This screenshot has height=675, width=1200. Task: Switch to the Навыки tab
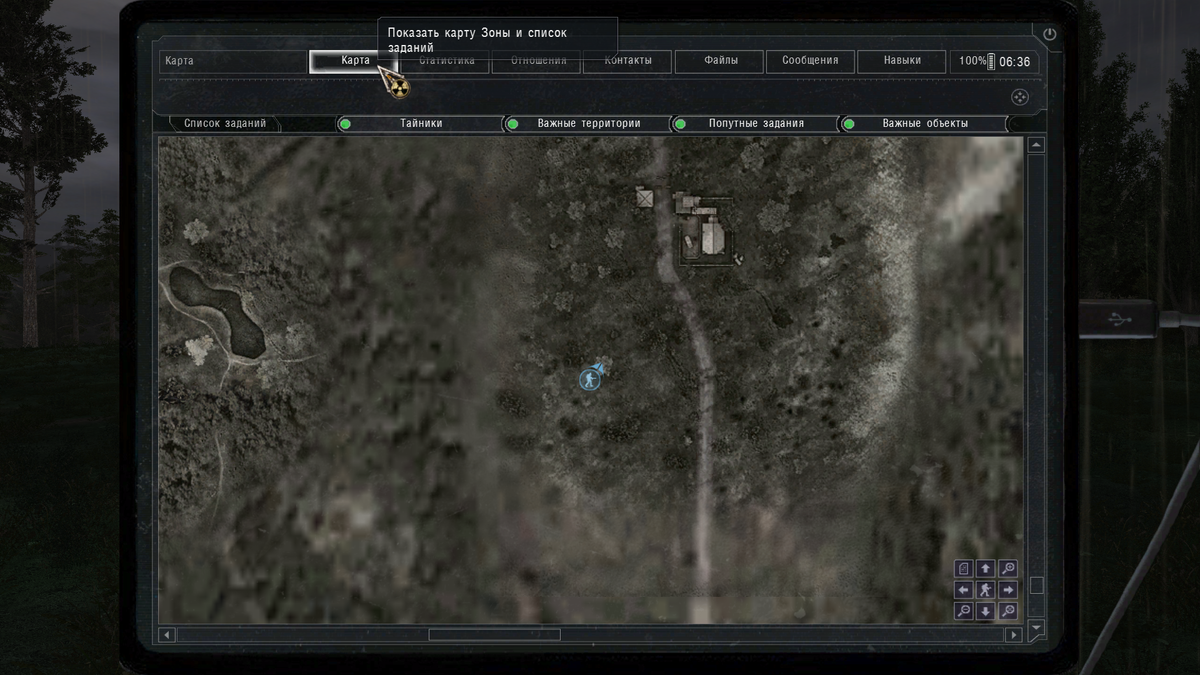click(902, 61)
